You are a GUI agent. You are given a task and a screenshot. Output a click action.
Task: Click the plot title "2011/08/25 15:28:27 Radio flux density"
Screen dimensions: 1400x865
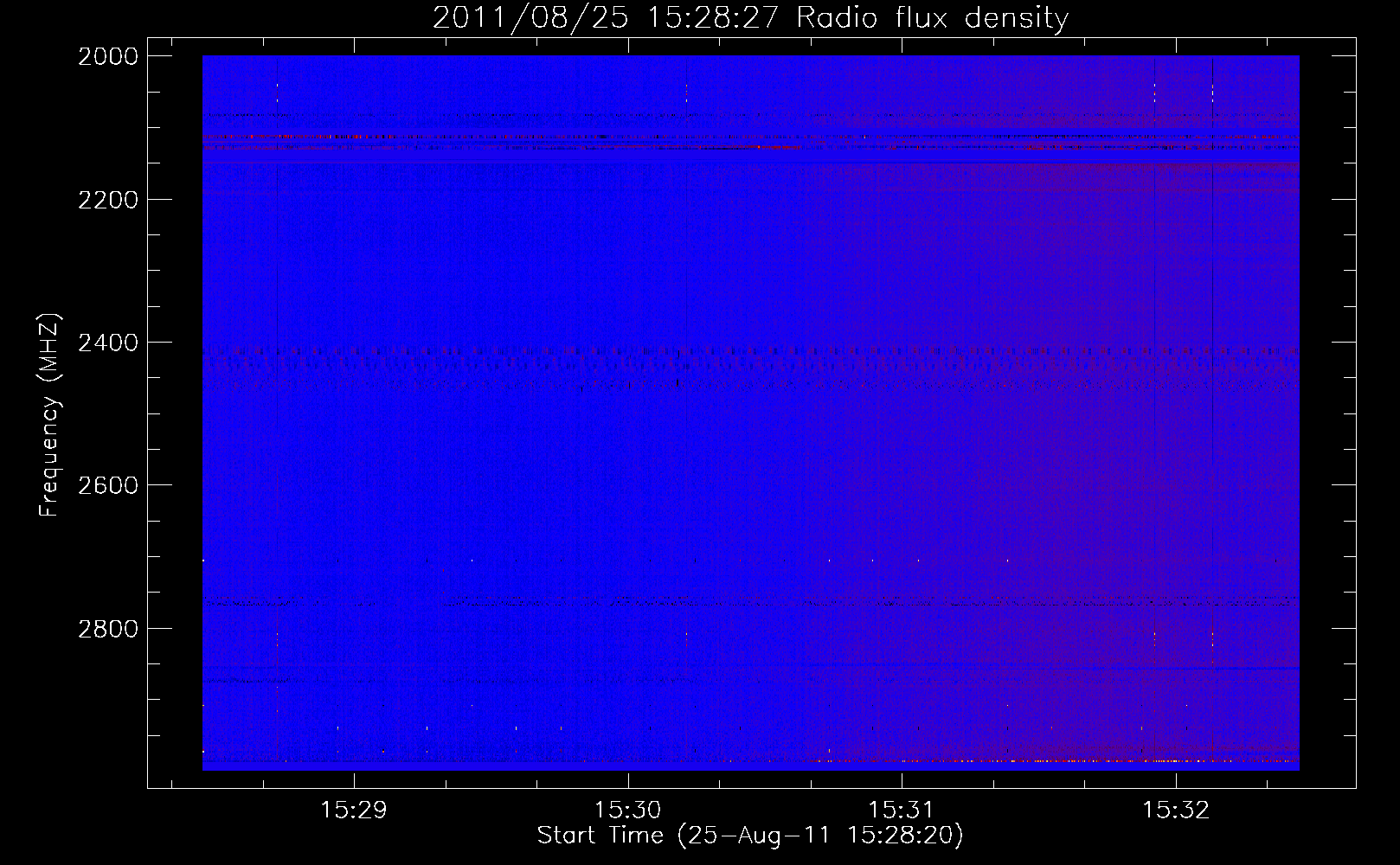coord(750,18)
